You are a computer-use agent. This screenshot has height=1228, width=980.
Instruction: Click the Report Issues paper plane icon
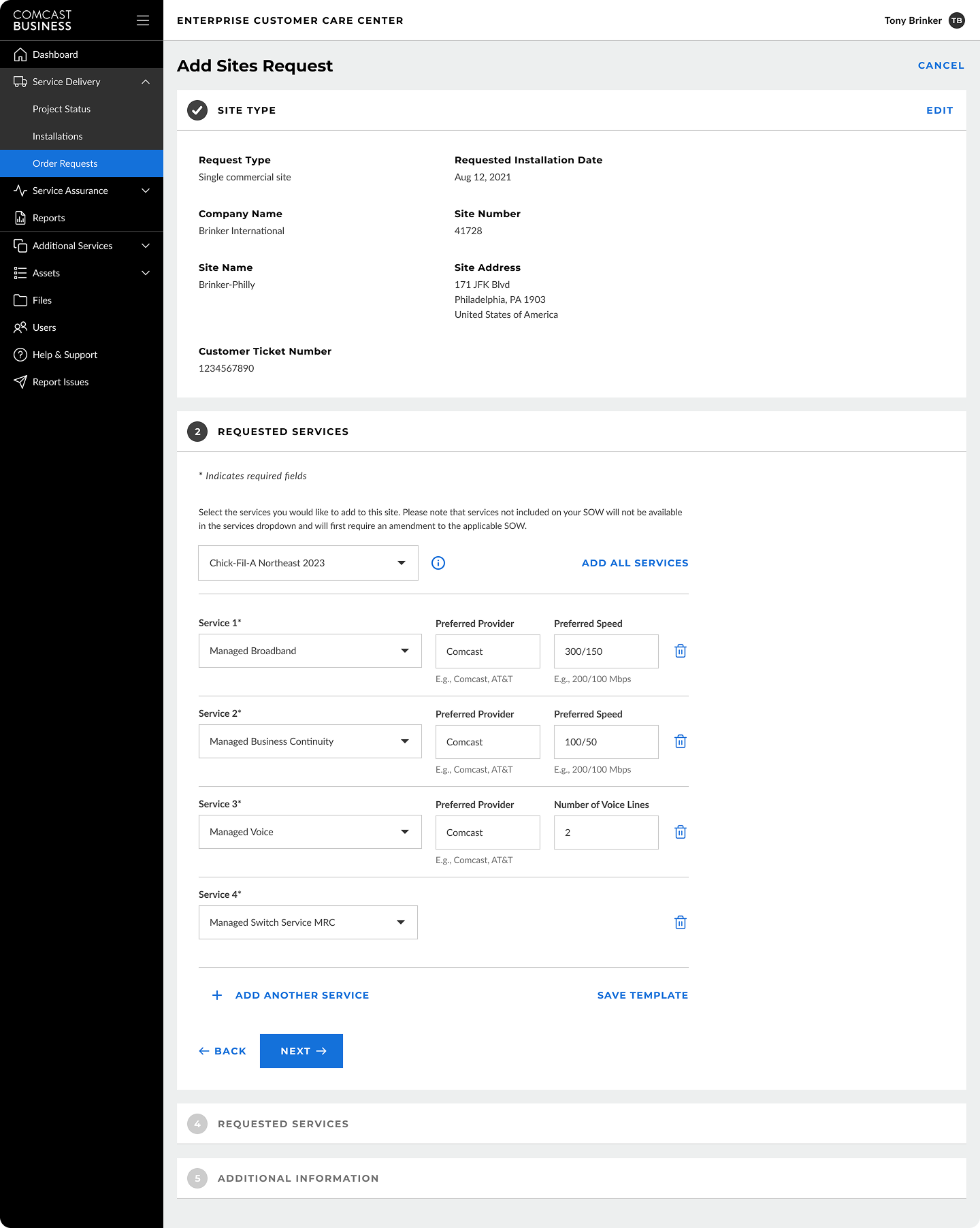pyautogui.click(x=20, y=382)
